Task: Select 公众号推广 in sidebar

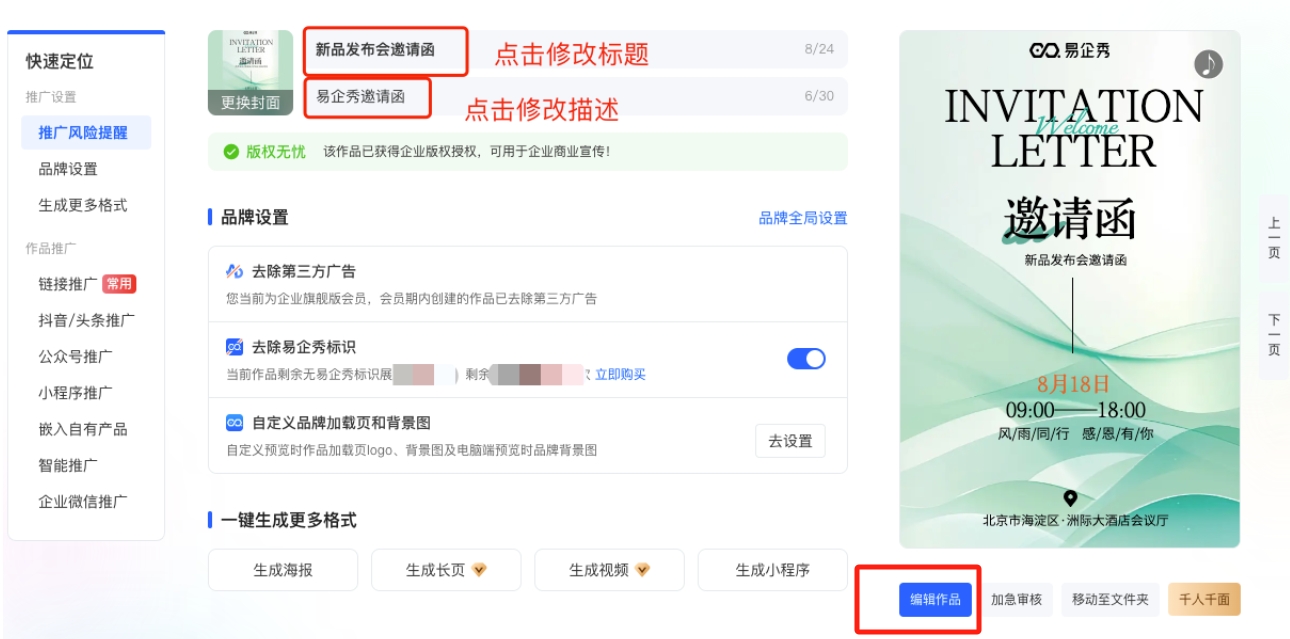Action: coord(75,356)
